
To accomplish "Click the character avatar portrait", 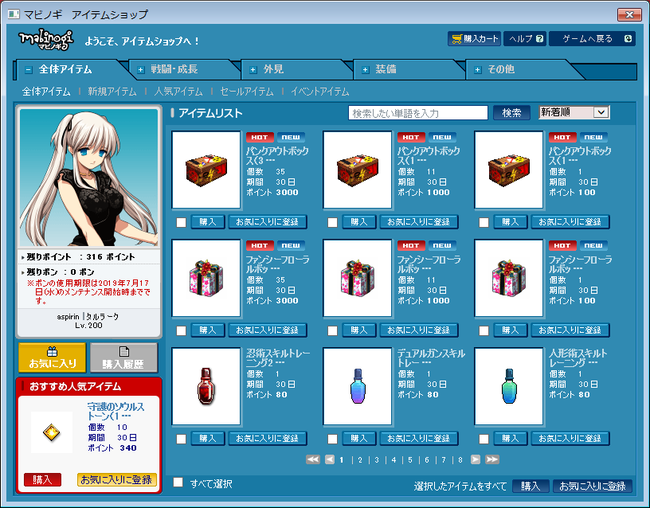I will pos(89,177).
